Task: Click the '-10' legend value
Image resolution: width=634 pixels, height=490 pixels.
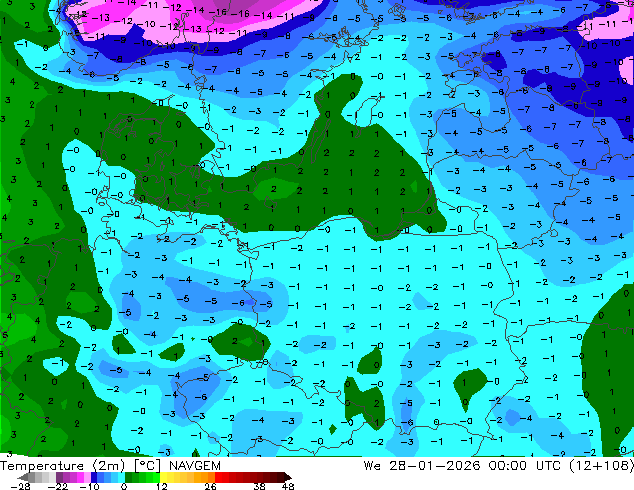Action: coord(89,486)
